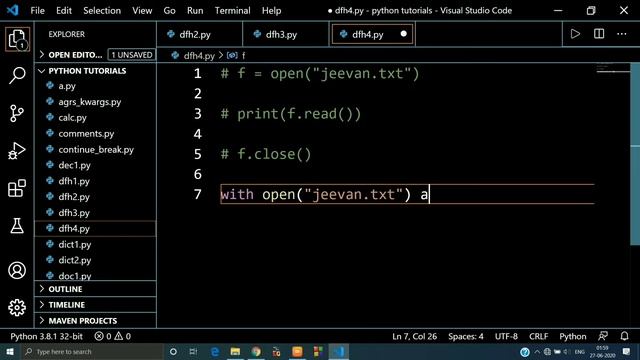Viewport: 640px width, 360px height.
Task: Open the Manage gear settings icon
Action: [17, 307]
